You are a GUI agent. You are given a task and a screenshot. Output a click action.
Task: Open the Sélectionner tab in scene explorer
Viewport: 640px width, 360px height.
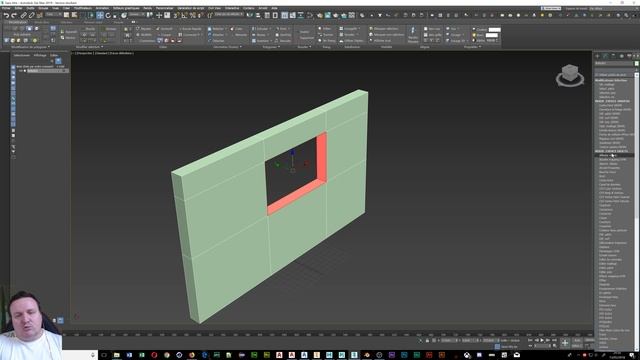coord(22,56)
